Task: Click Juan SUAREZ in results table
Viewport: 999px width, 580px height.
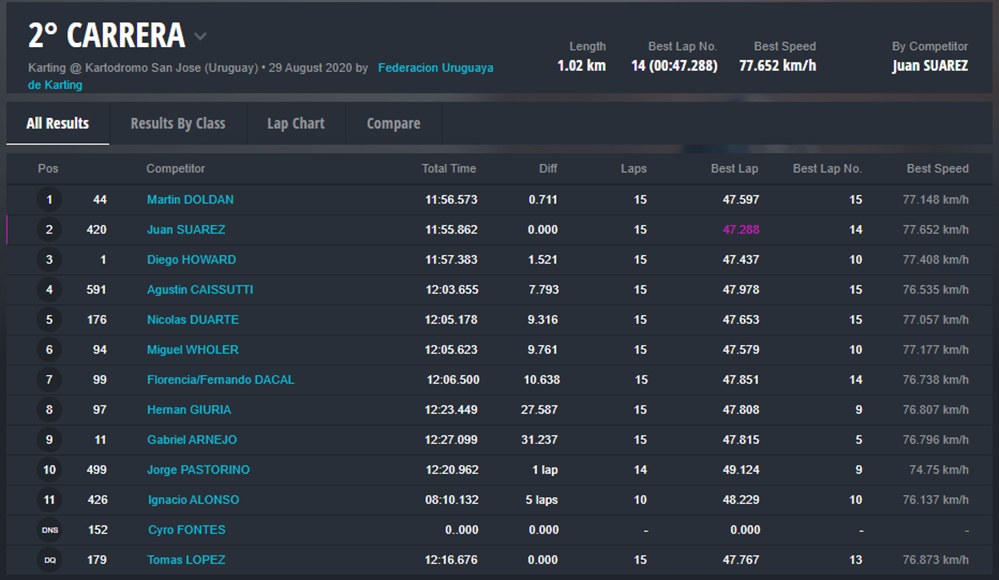Action: [x=186, y=230]
